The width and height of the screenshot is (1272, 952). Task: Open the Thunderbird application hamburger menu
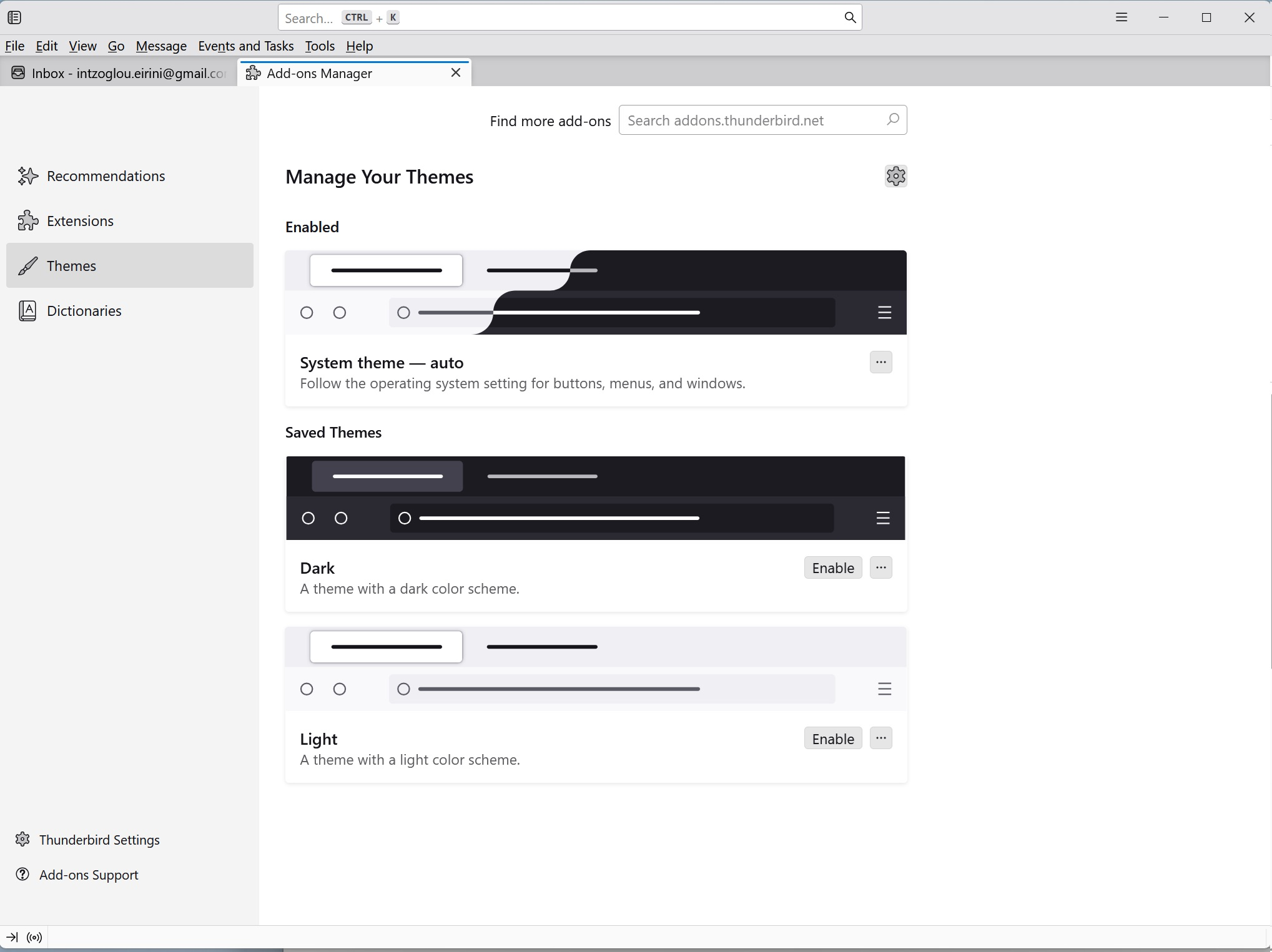(x=1122, y=17)
